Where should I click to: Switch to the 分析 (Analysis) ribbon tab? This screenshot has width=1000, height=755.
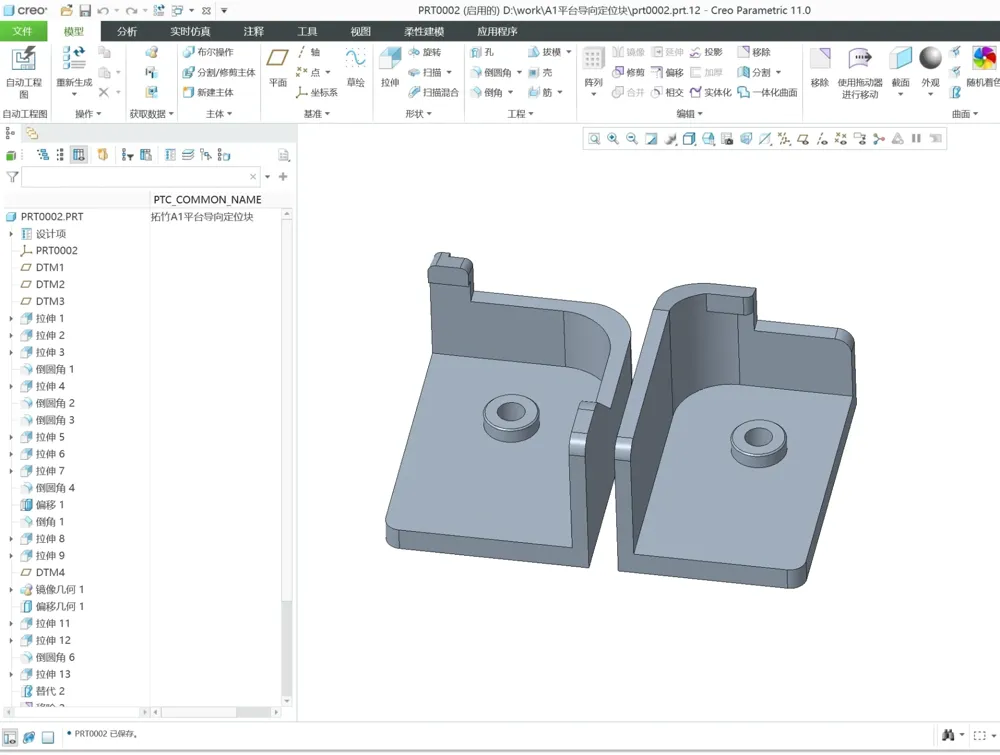tap(125, 31)
